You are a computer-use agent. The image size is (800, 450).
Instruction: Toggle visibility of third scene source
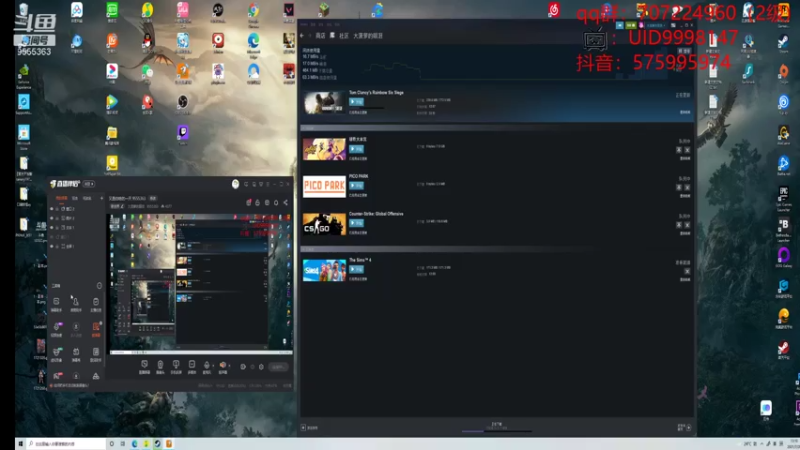[52, 228]
